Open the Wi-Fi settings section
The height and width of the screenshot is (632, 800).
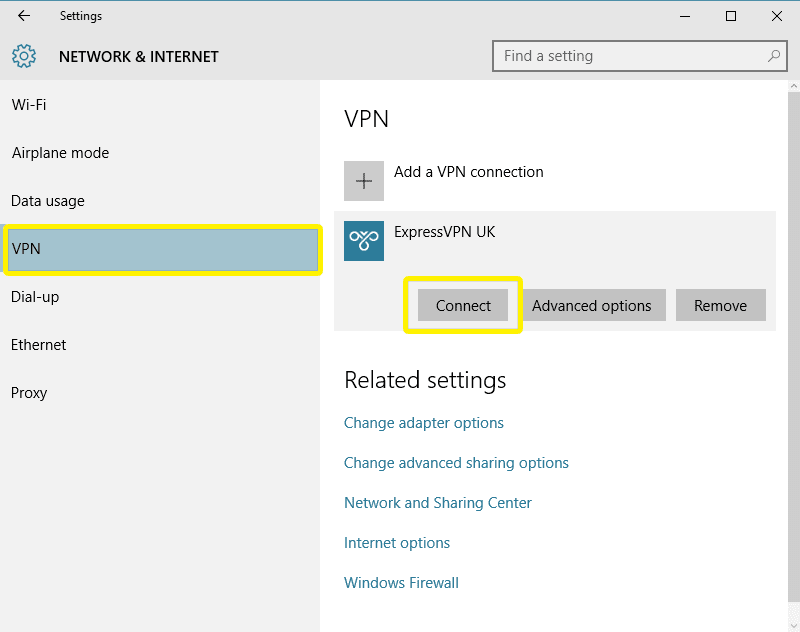[29, 105]
